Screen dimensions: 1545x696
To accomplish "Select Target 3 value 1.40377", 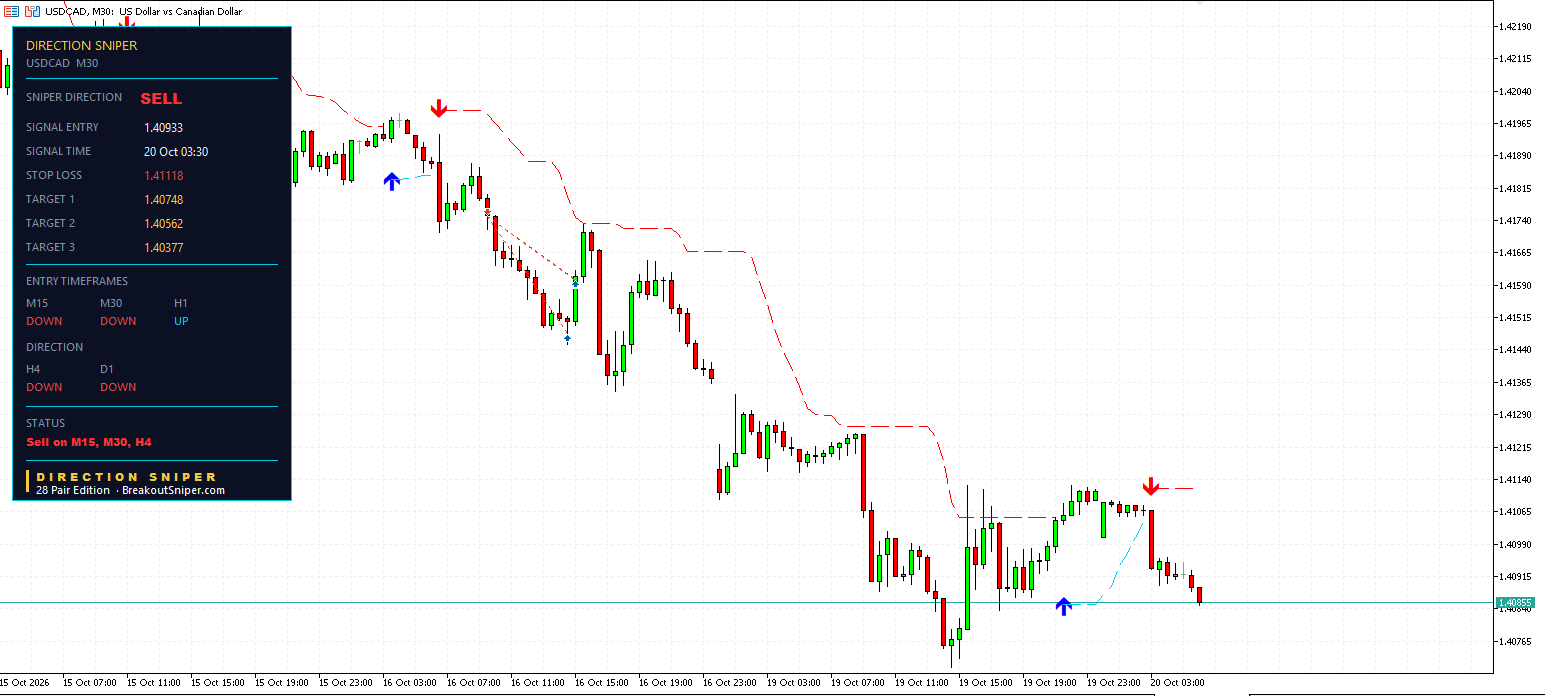I will pos(163,248).
